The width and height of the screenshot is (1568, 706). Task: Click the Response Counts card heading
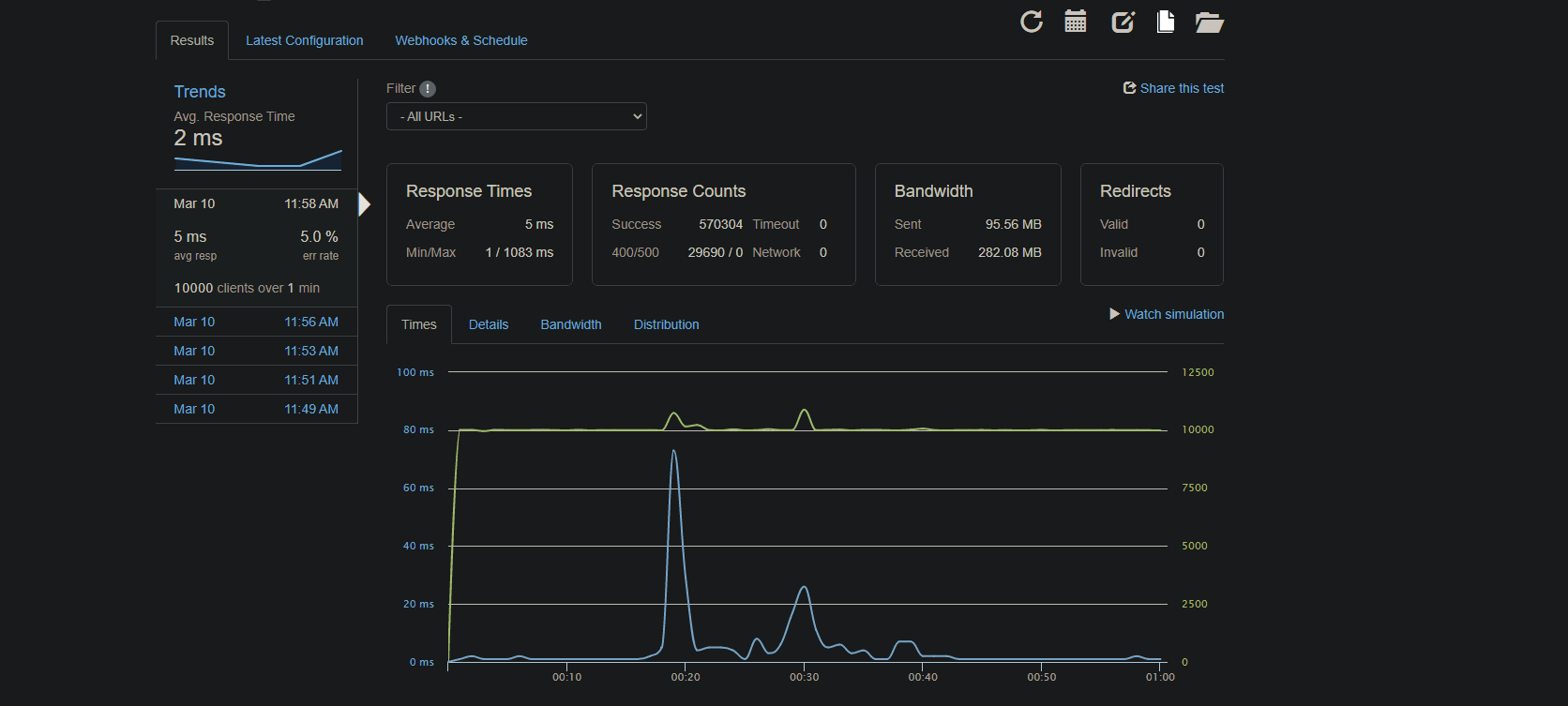tap(679, 191)
